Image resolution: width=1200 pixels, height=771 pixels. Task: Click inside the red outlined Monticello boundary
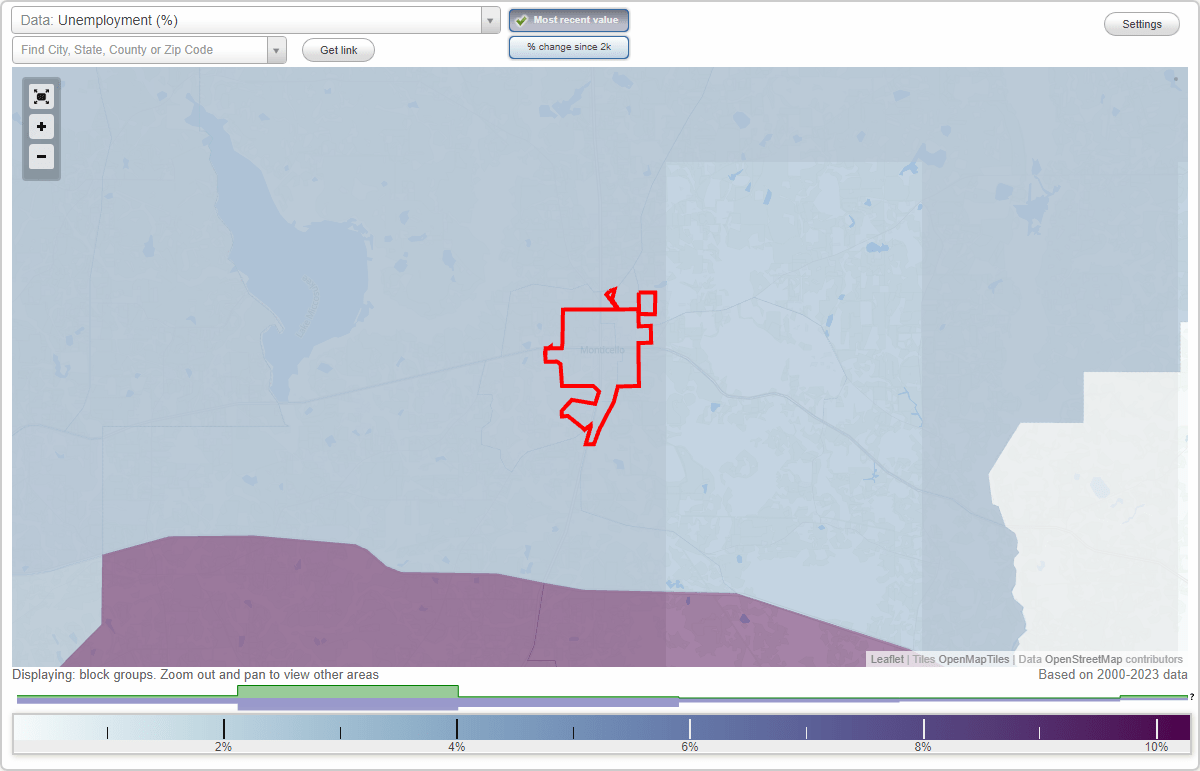click(x=600, y=345)
